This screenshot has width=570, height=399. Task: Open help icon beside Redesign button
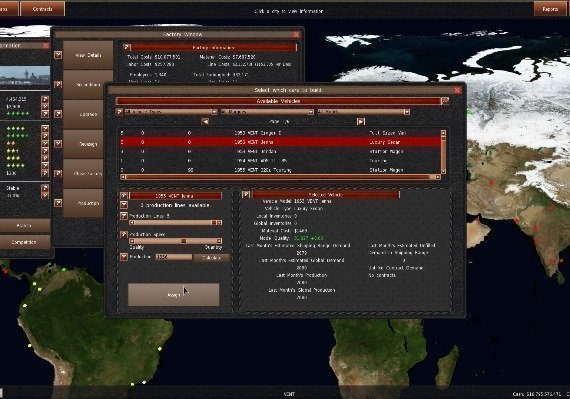(x=58, y=144)
